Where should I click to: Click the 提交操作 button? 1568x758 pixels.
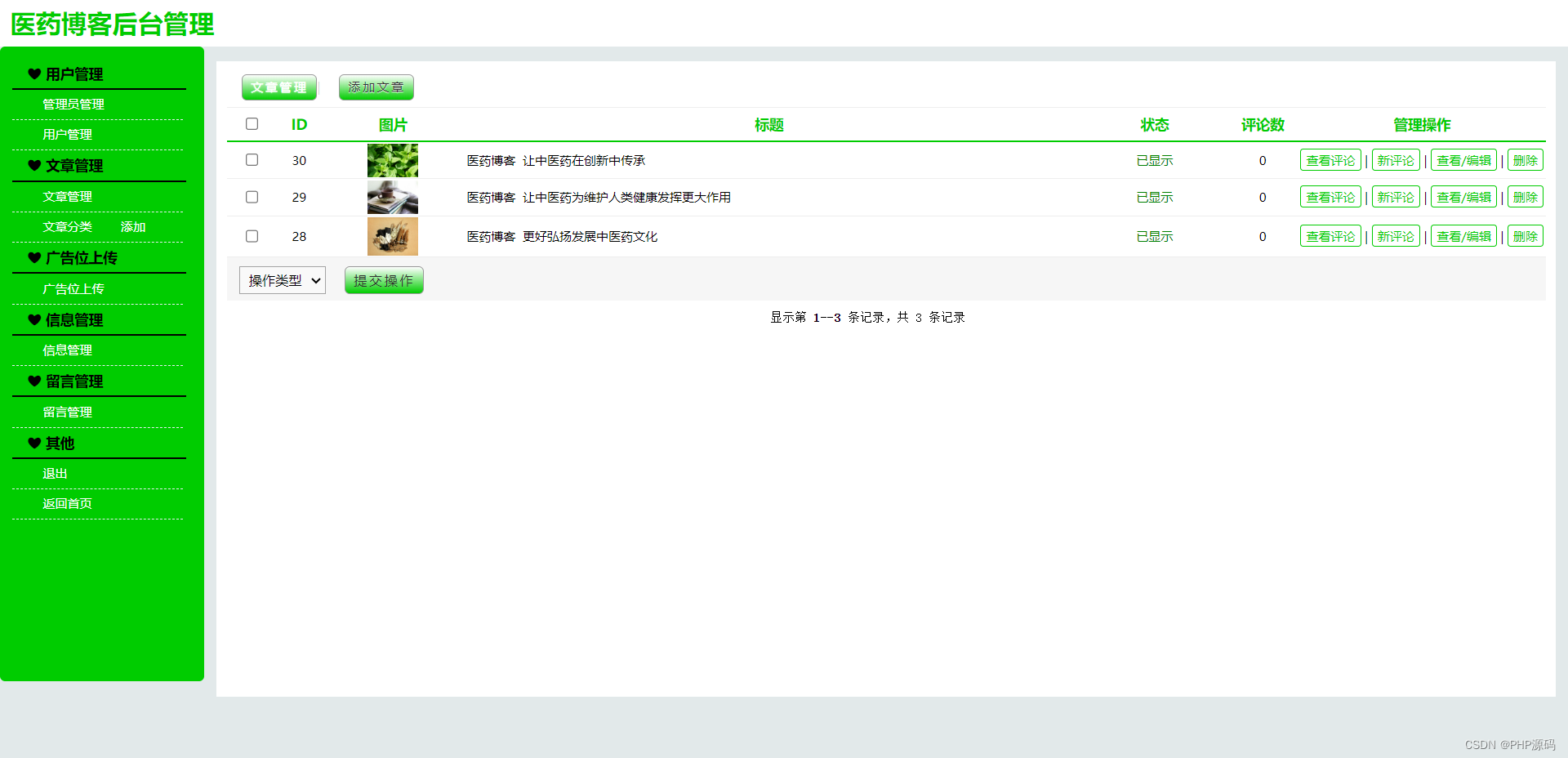[x=384, y=280]
